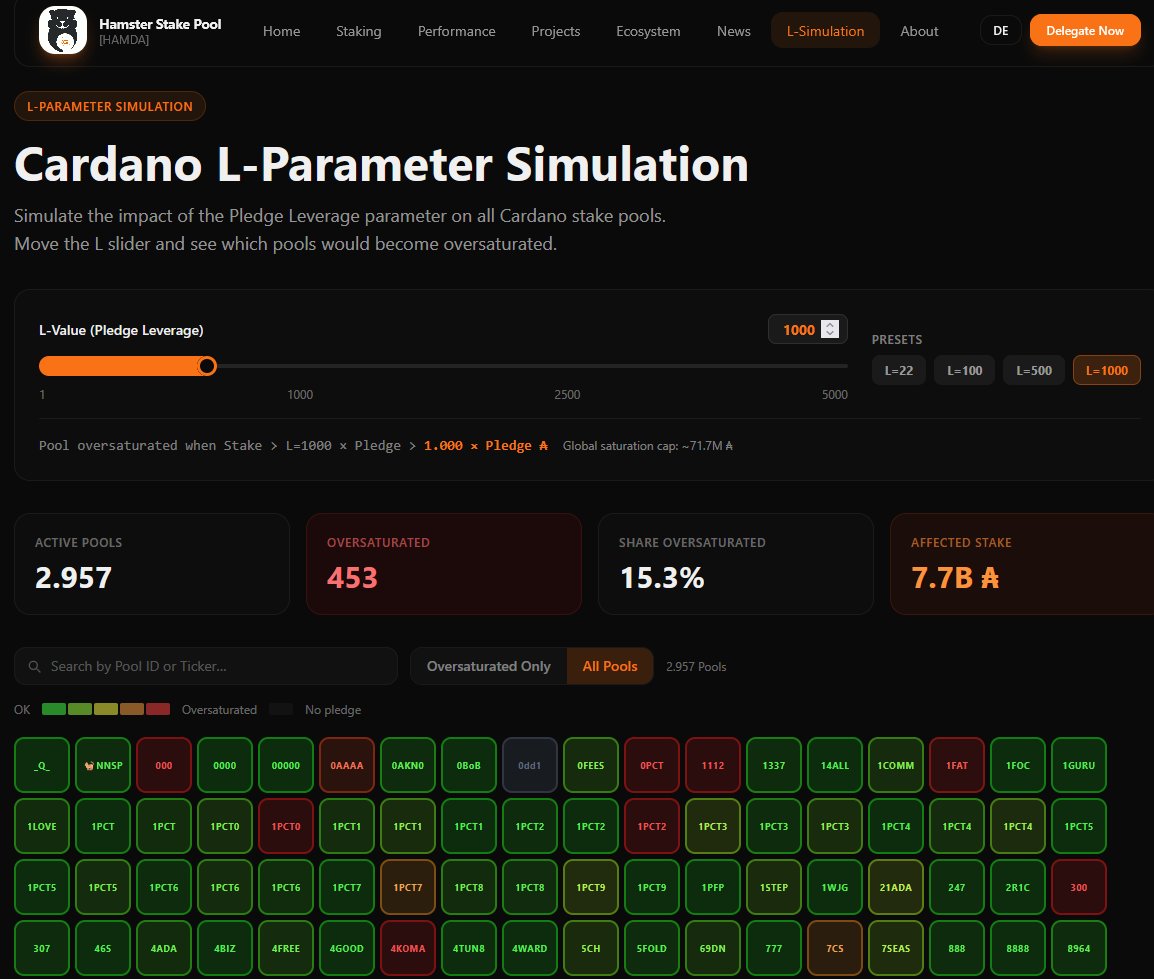Select the red 4KOMA pool tile

click(x=408, y=948)
